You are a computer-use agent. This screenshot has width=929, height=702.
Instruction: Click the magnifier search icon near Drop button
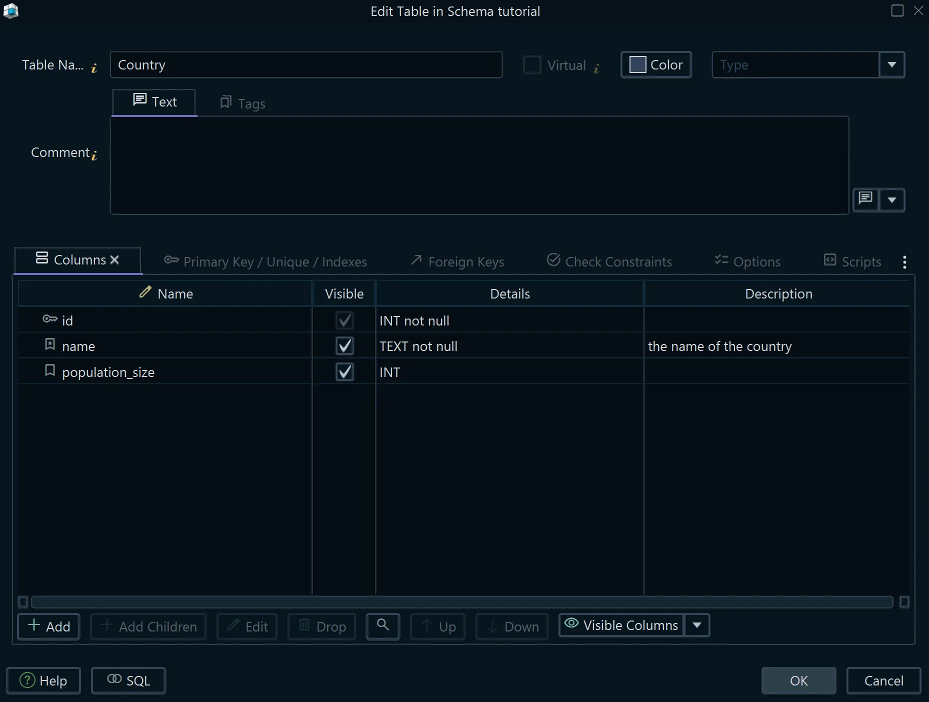click(383, 626)
